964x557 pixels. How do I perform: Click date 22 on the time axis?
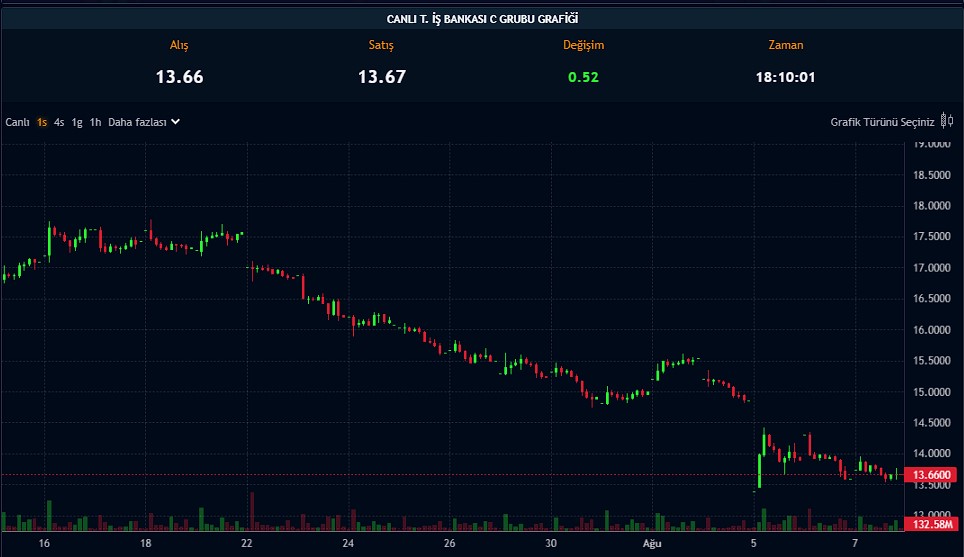point(246,543)
